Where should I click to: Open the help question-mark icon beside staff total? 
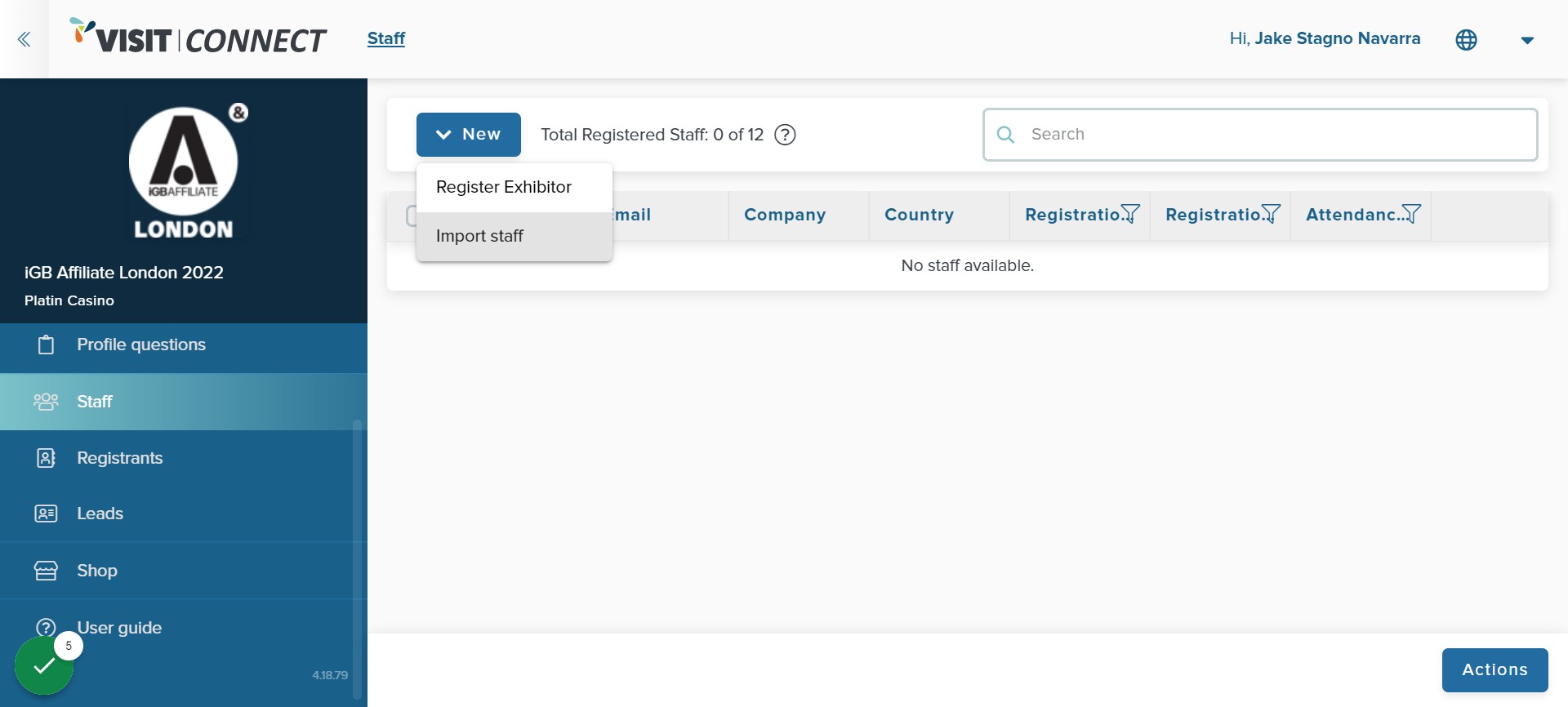[785, 135]
